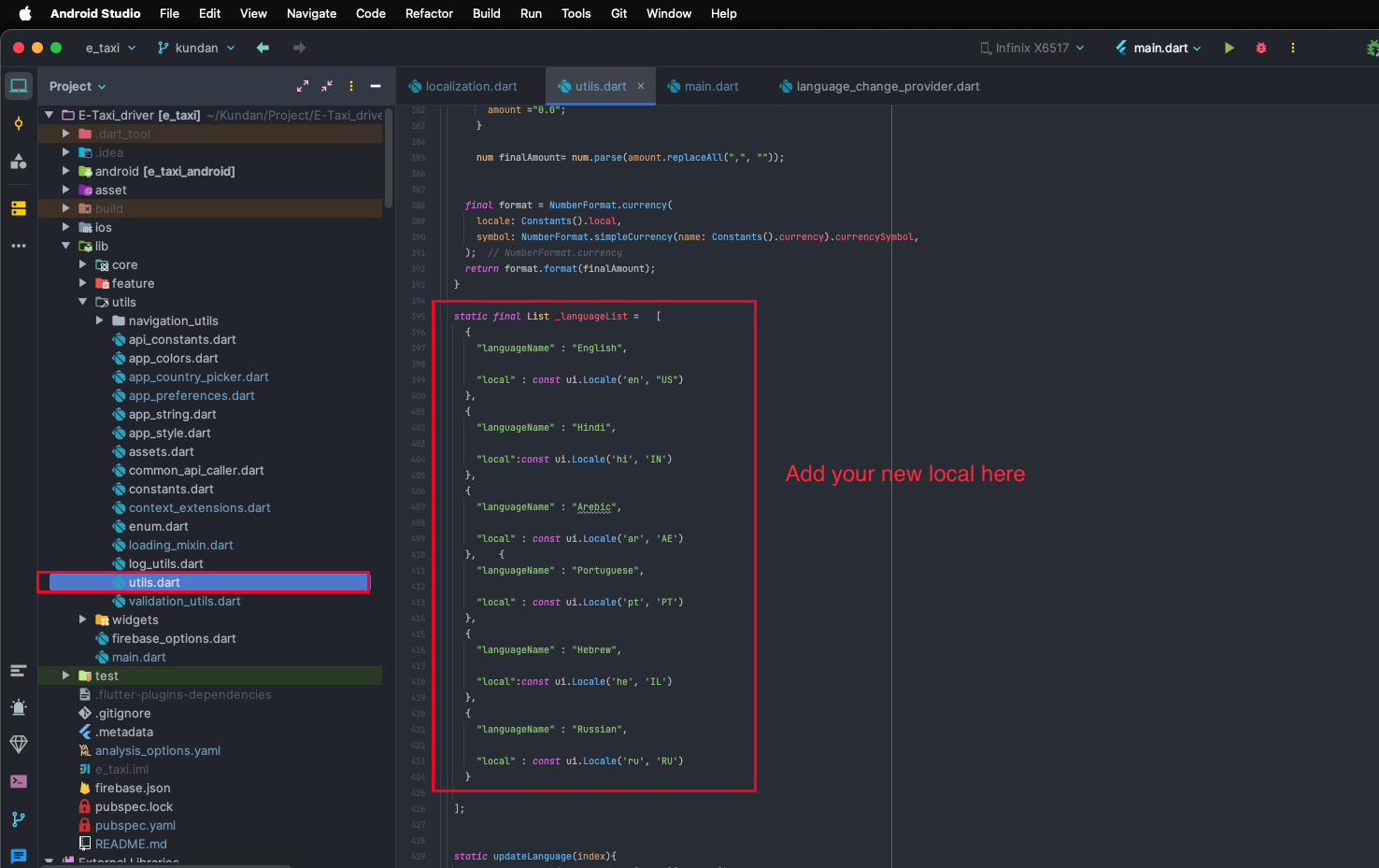
Task: Navigate forward with the right arrow
Action: pyautogui.click(x=299, y=48)
